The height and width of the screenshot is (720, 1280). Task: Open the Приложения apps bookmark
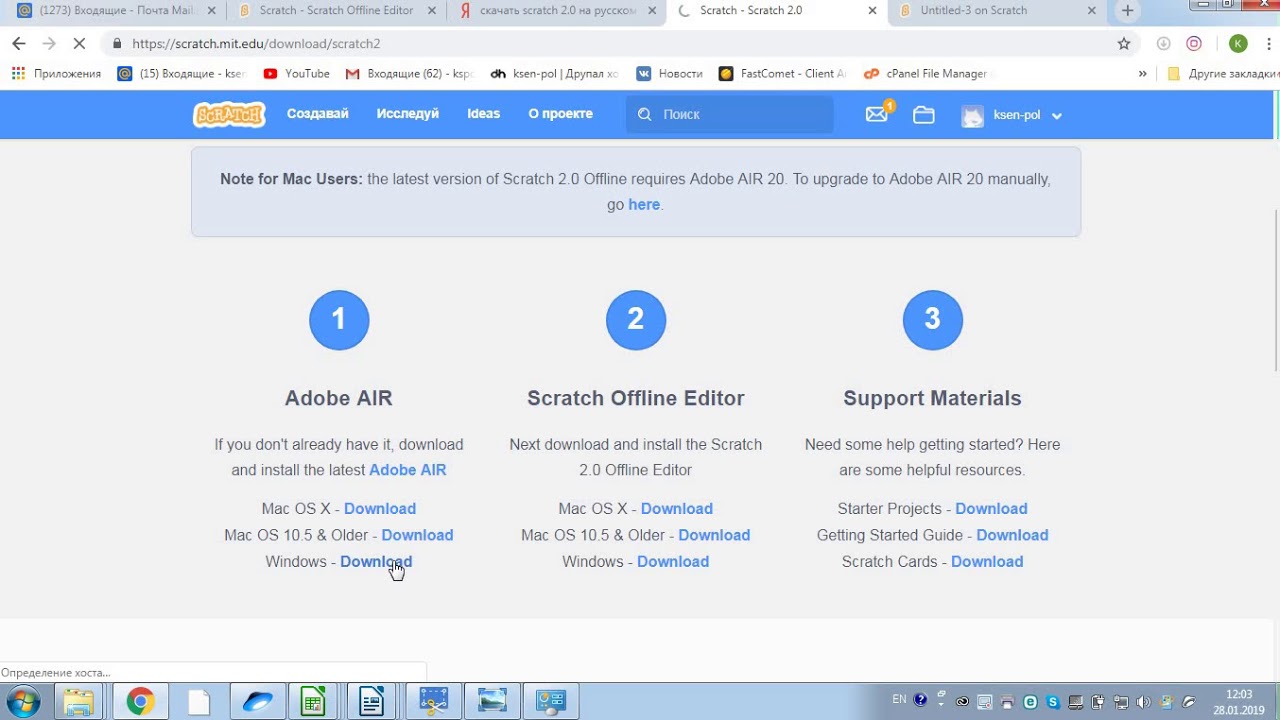click(56, 74)
